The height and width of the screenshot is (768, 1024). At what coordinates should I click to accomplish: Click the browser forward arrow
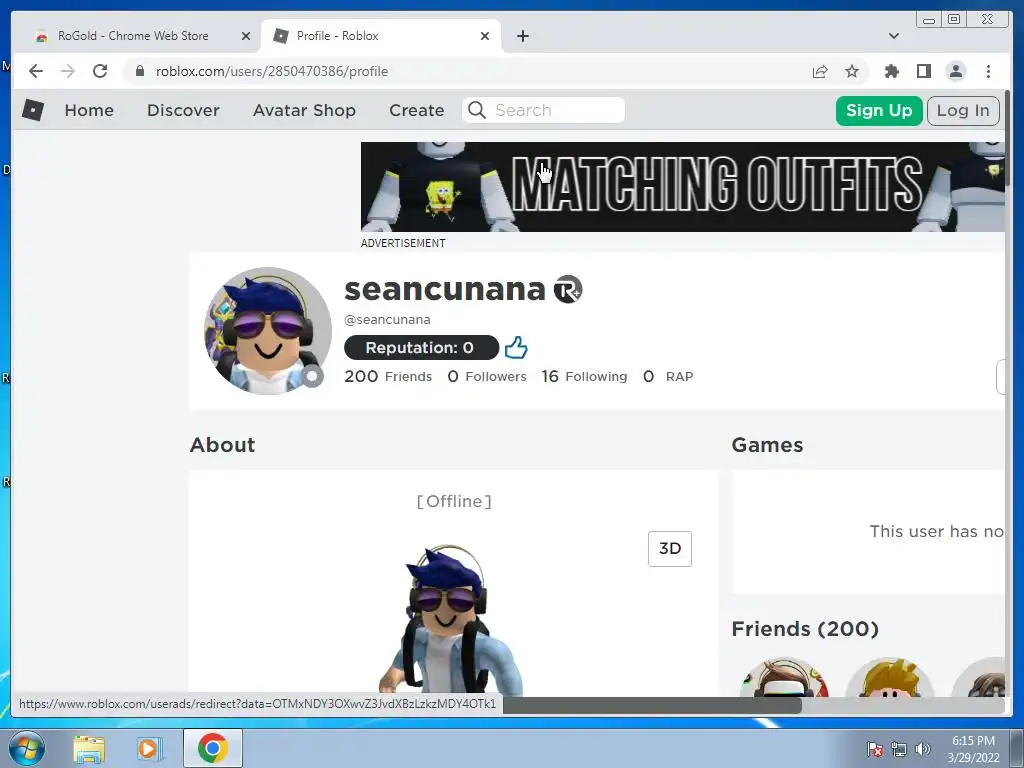68,71
